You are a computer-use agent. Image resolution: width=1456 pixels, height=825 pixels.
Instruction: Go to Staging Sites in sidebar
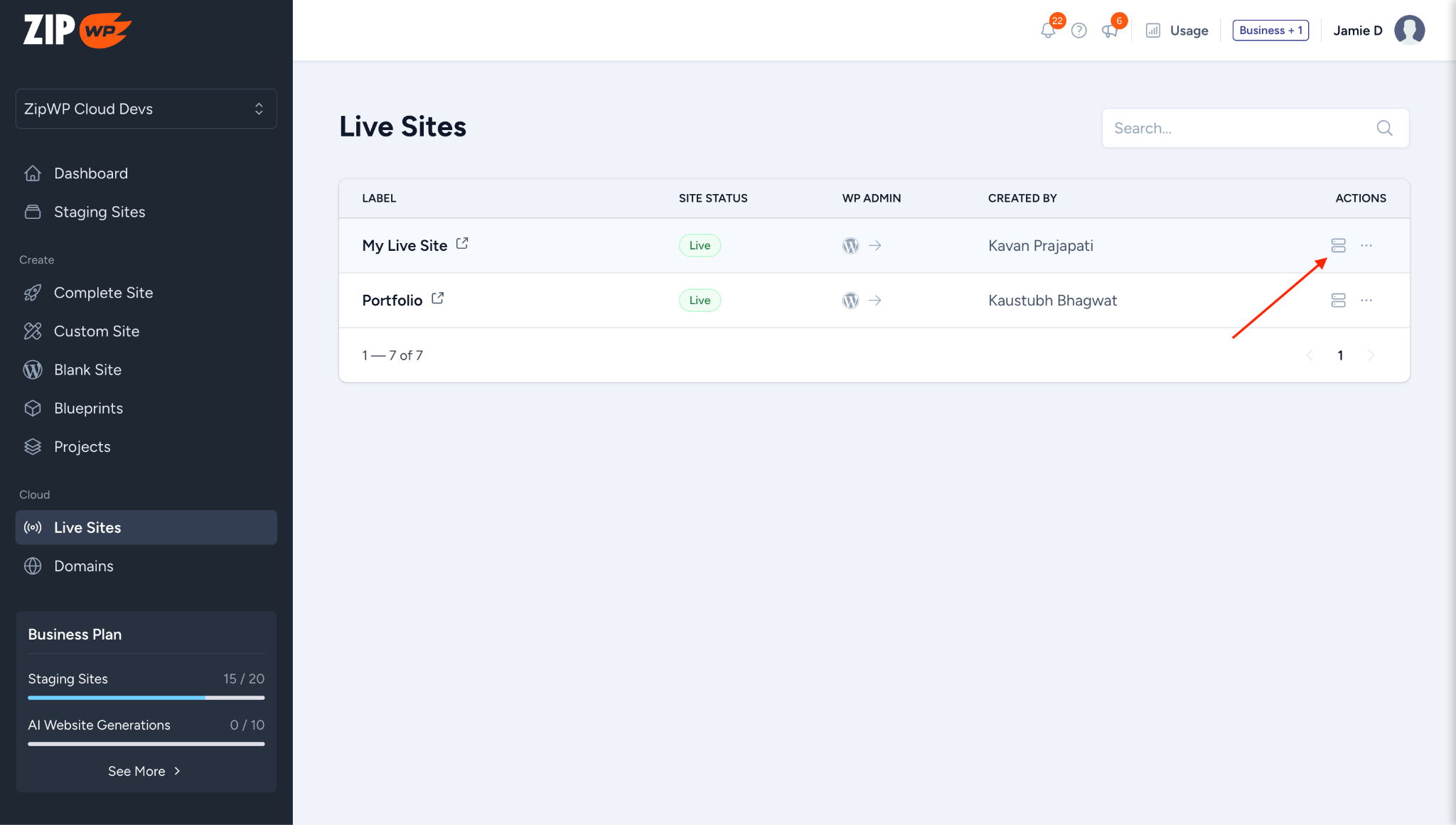[100, 212]
